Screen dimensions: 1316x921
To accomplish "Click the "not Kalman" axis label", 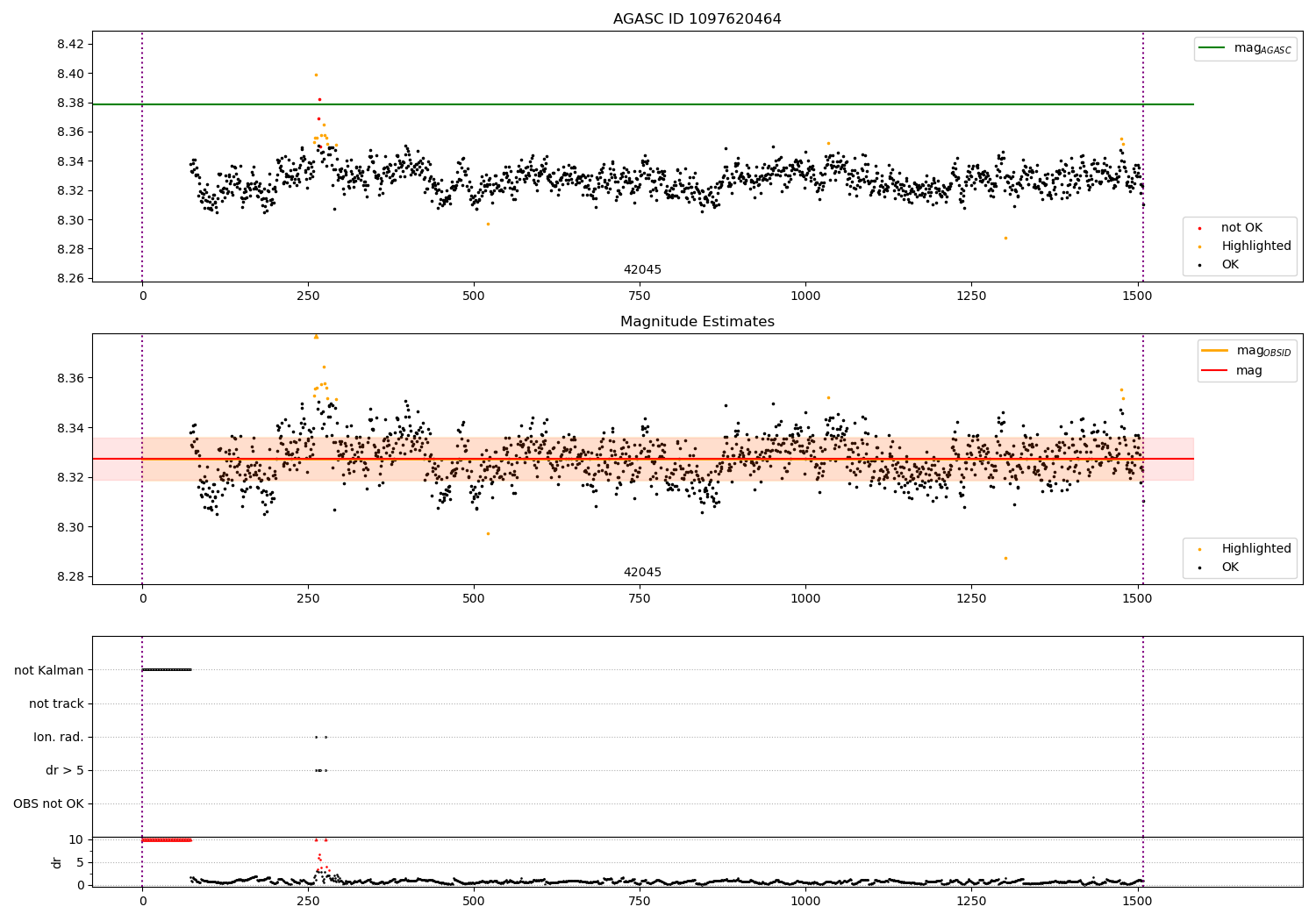I will (x=49, y=670).
